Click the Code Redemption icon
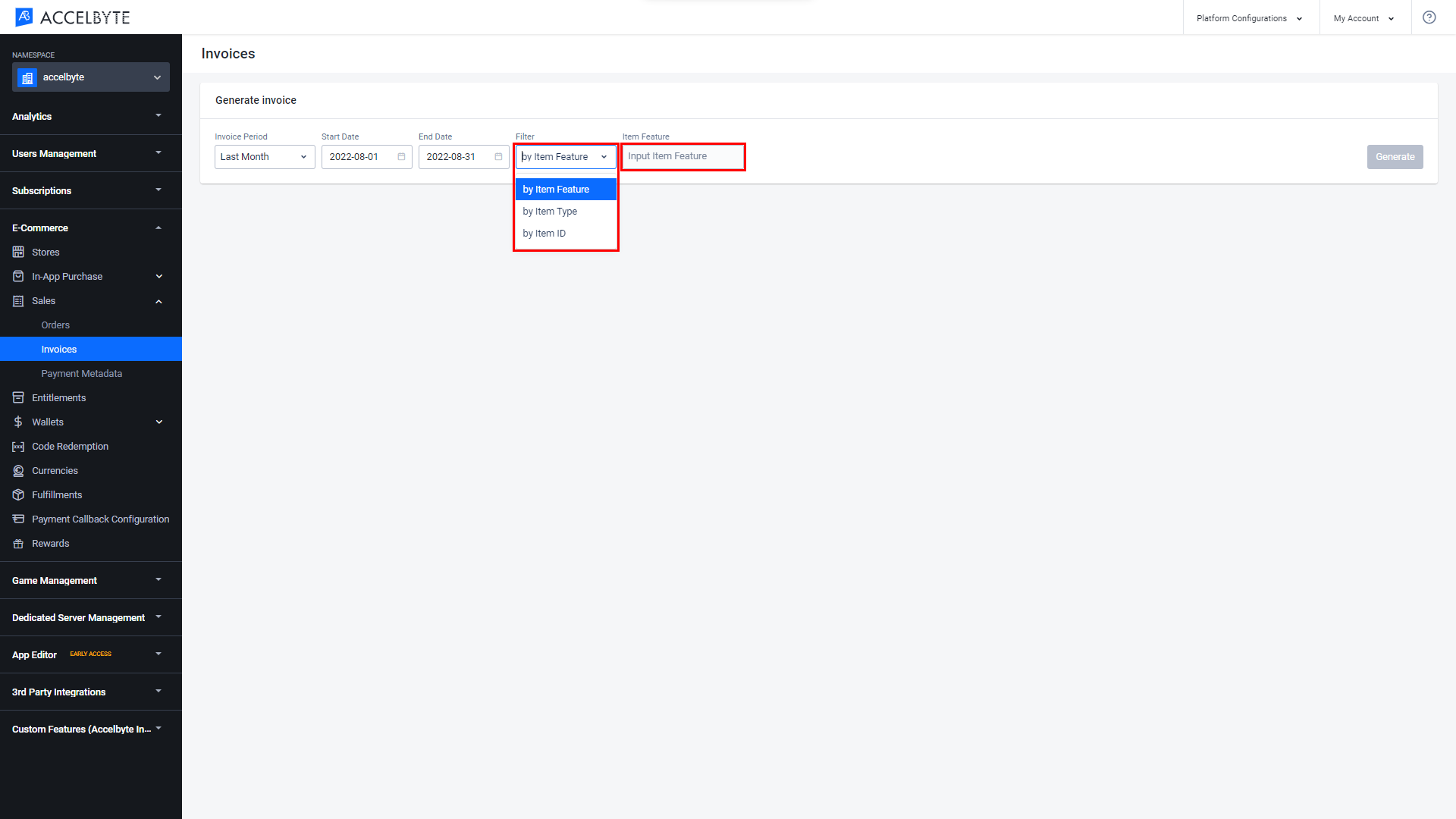Image resolution: width=1456 pixels, height=819 pixels. click(x=18, y=446)
